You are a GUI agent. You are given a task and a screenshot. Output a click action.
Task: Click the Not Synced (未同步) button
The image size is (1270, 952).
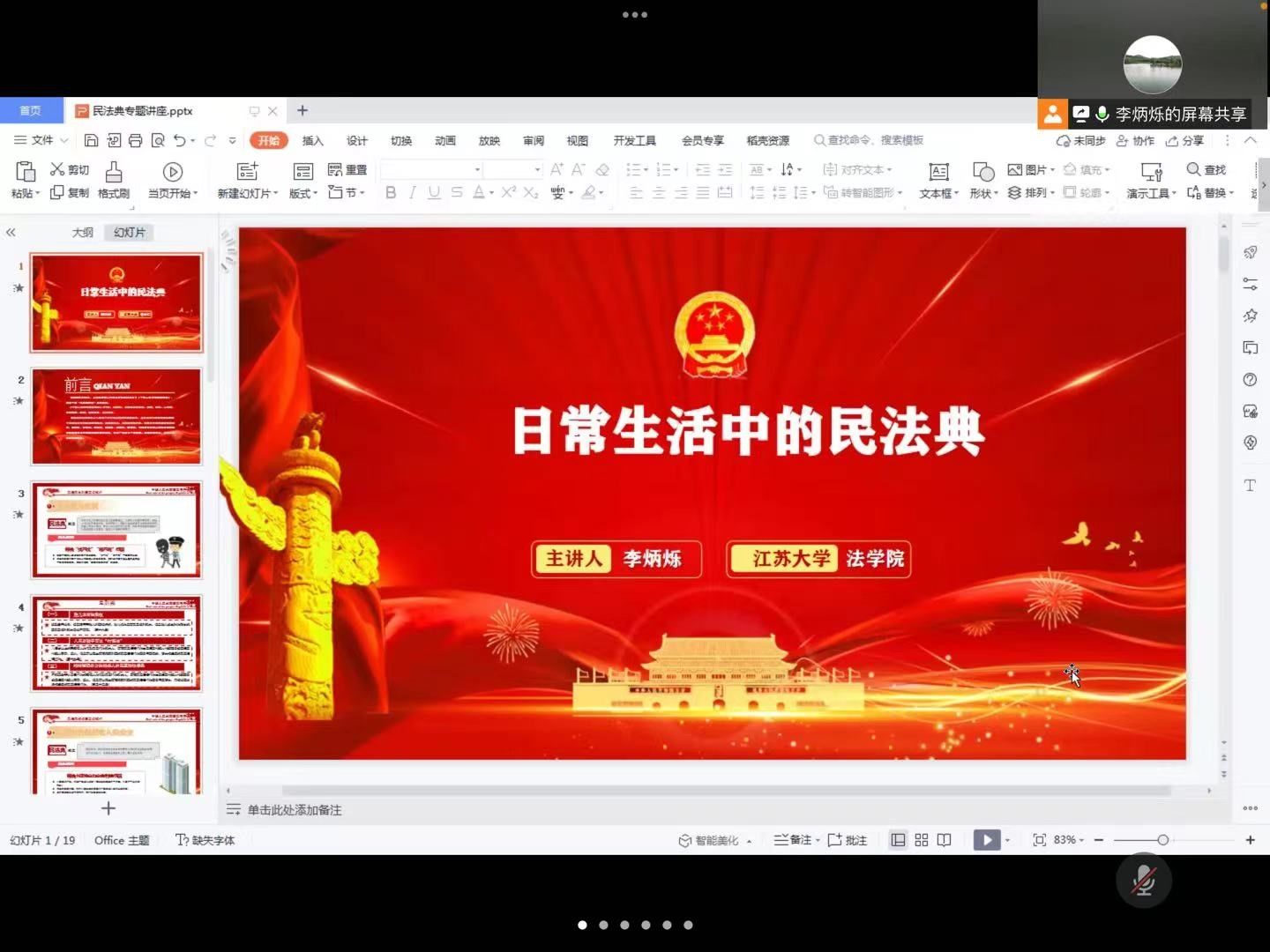pos(1080,140)
